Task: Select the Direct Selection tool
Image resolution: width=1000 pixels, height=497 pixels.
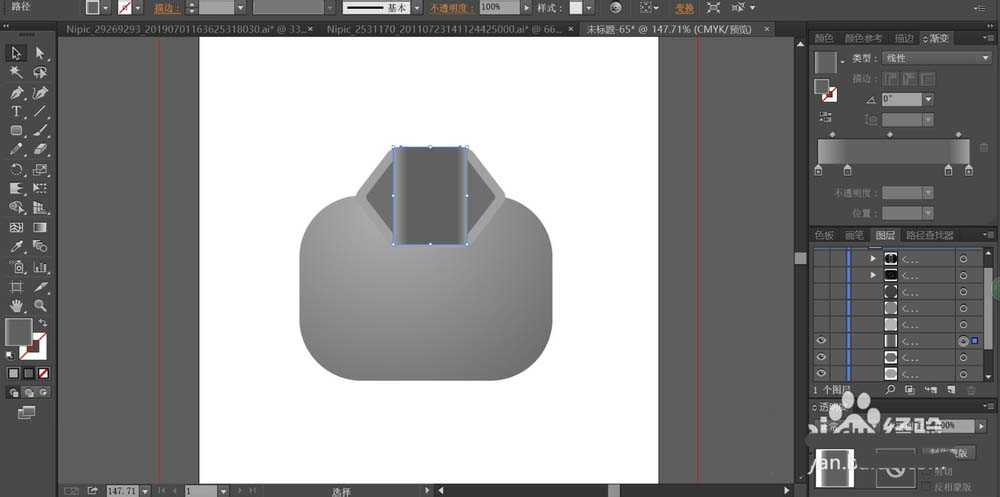Action: click(40, 53)
